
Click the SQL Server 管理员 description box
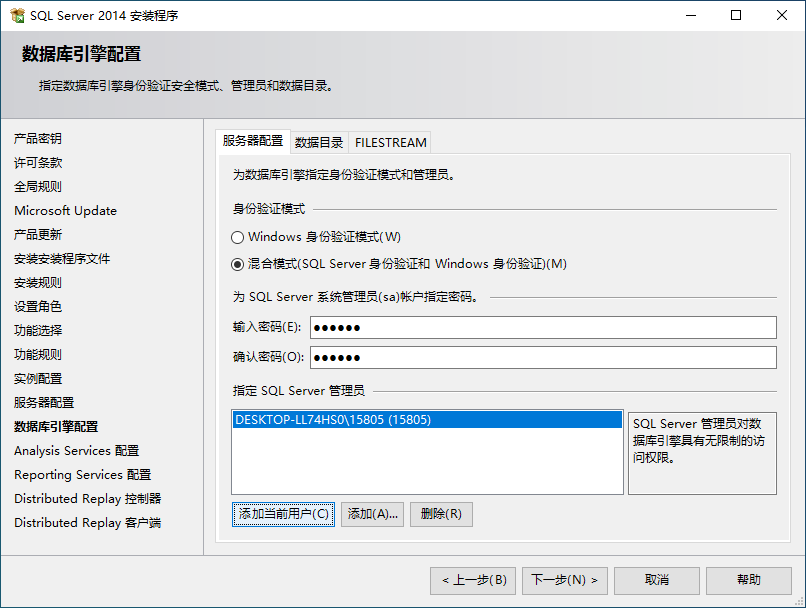(x=702, y=453)
